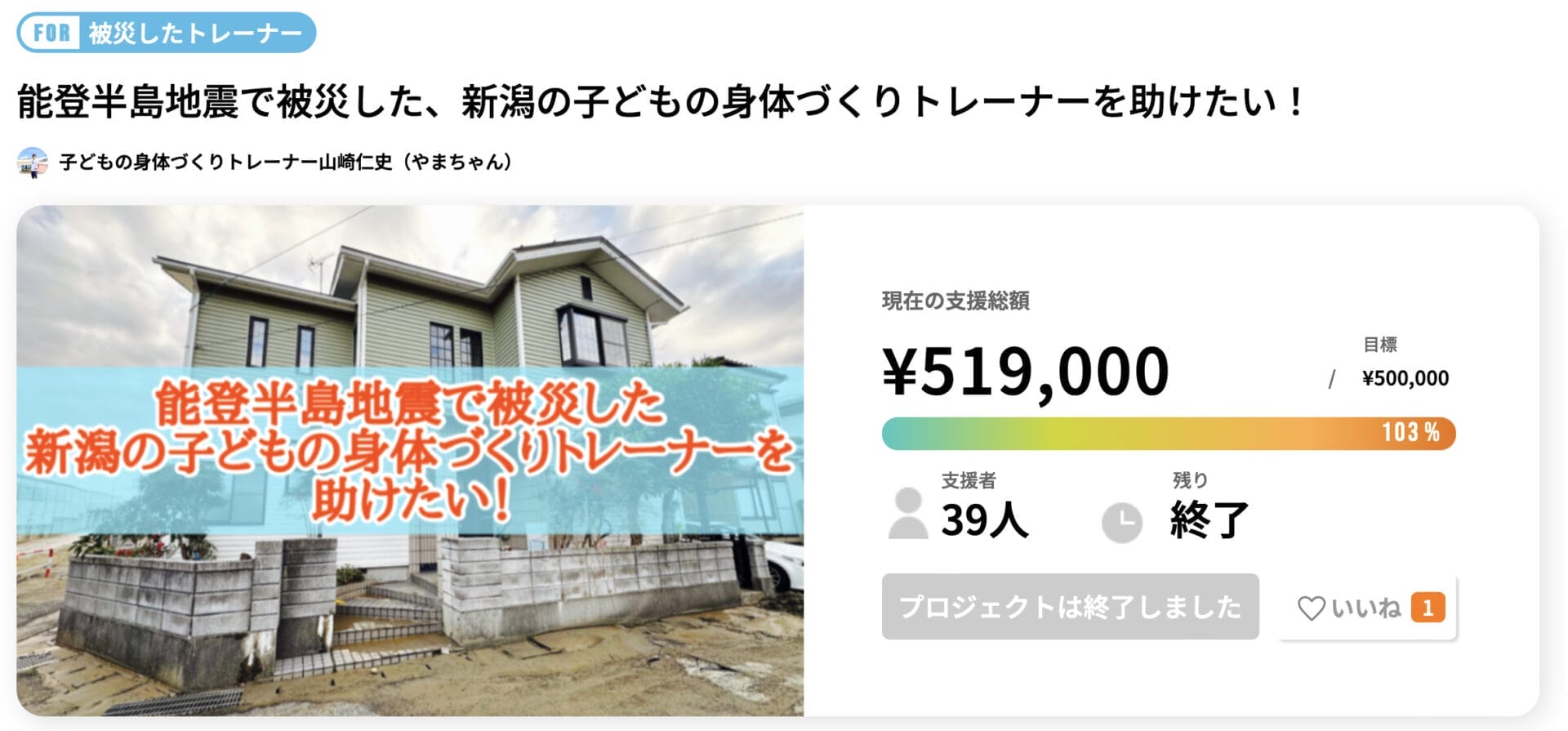Click the 現在の支援総額 heading
Image resolution: width=1568 pixels, height=731 pixels.
(955, 300)
